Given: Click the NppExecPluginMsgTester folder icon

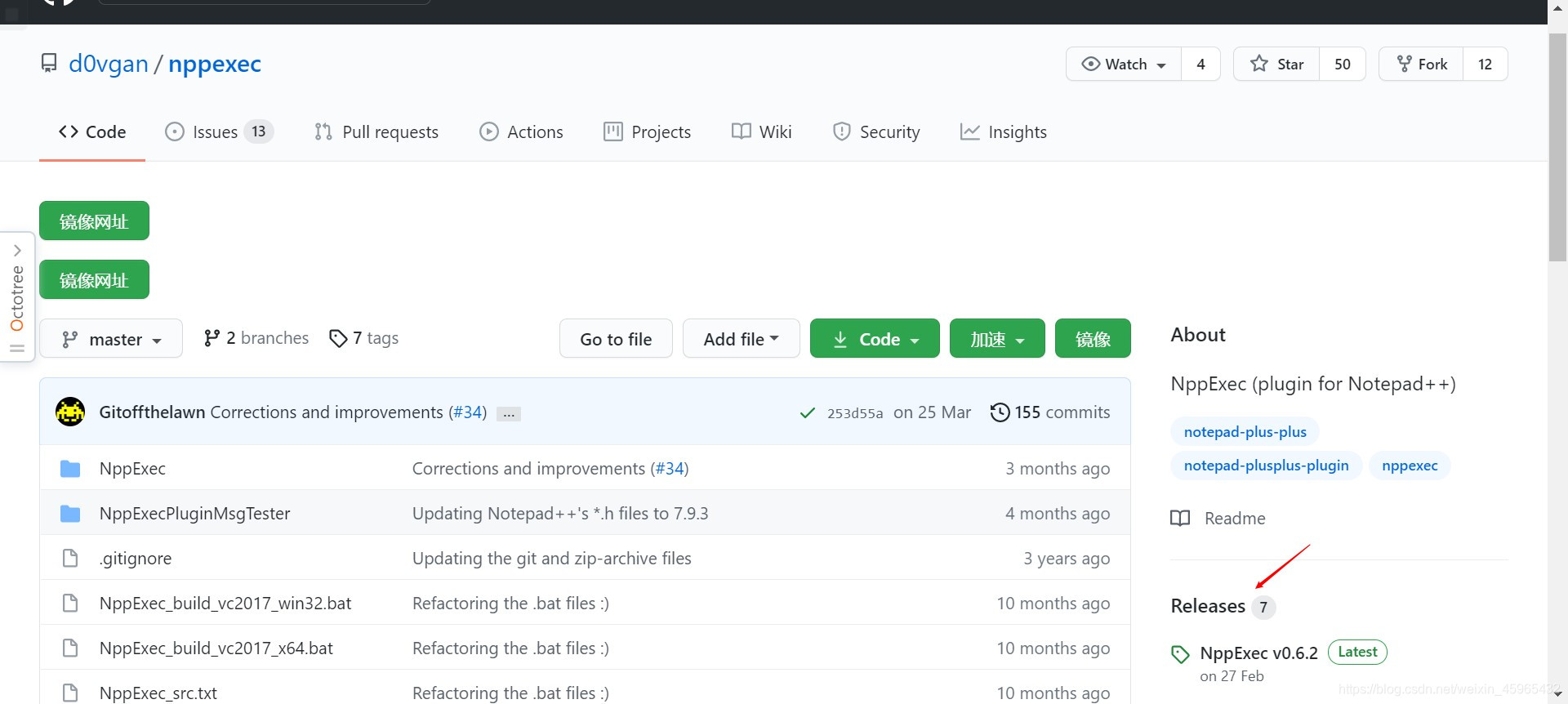Looking at the screenshot, I should pyautogui.click(x=70, y=513).
